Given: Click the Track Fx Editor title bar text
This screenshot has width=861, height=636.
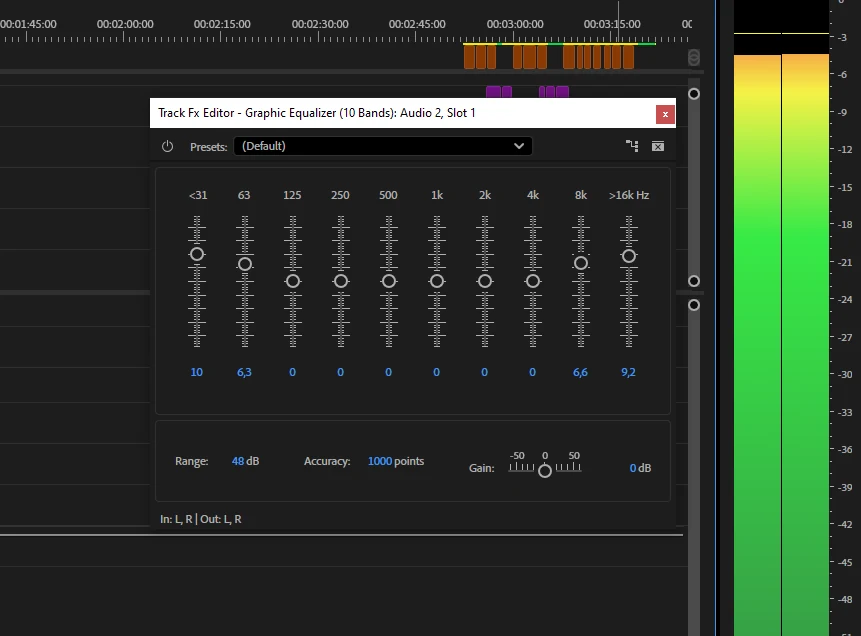Looking at the screenshot, I should pyautogui.click(x=317, y=113).
